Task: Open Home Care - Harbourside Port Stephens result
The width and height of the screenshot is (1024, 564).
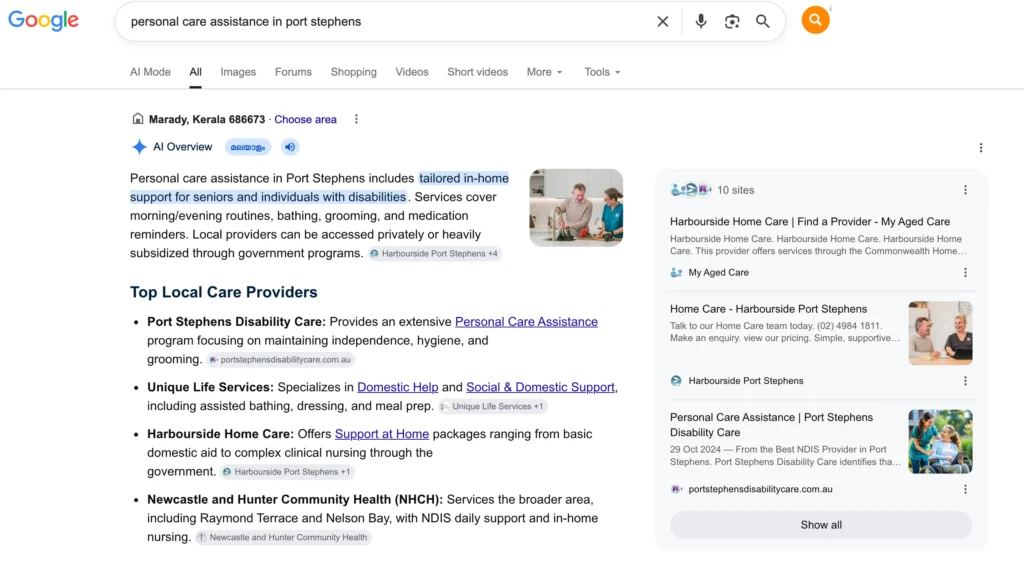Action: tap(768, 309)
